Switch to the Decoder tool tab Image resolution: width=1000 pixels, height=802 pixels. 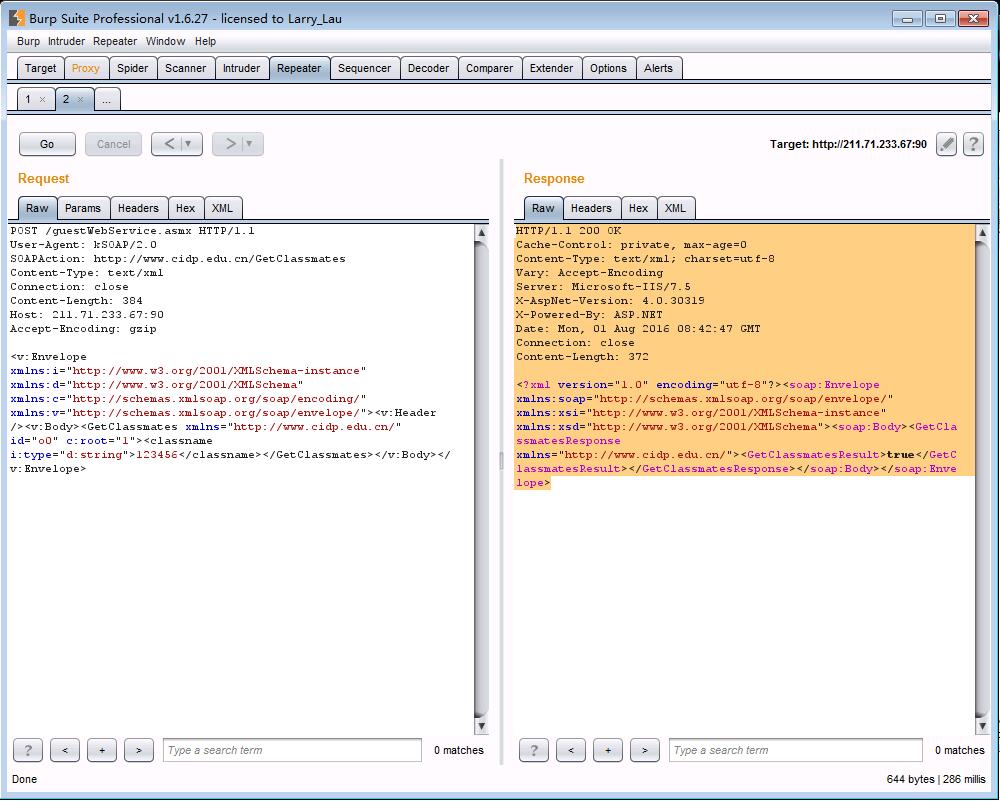(x=428, y=68)
